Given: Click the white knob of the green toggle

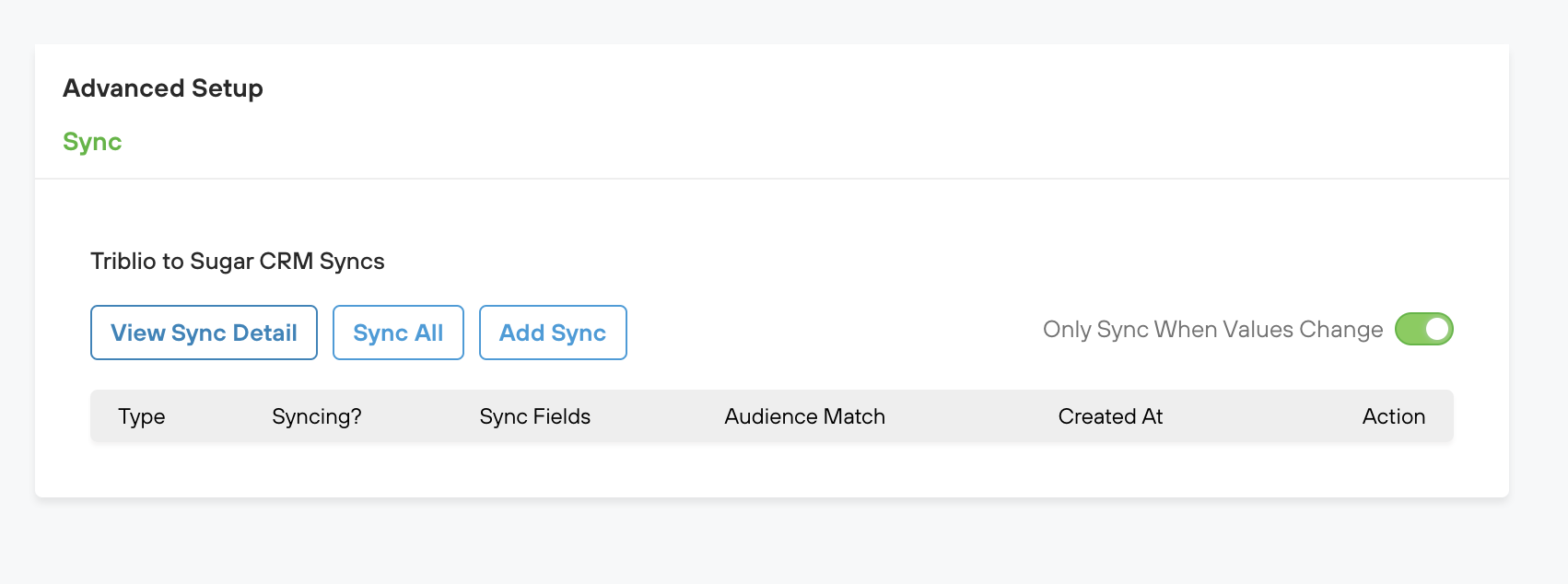Looking at the screenshot, I should pos(1437,329).
